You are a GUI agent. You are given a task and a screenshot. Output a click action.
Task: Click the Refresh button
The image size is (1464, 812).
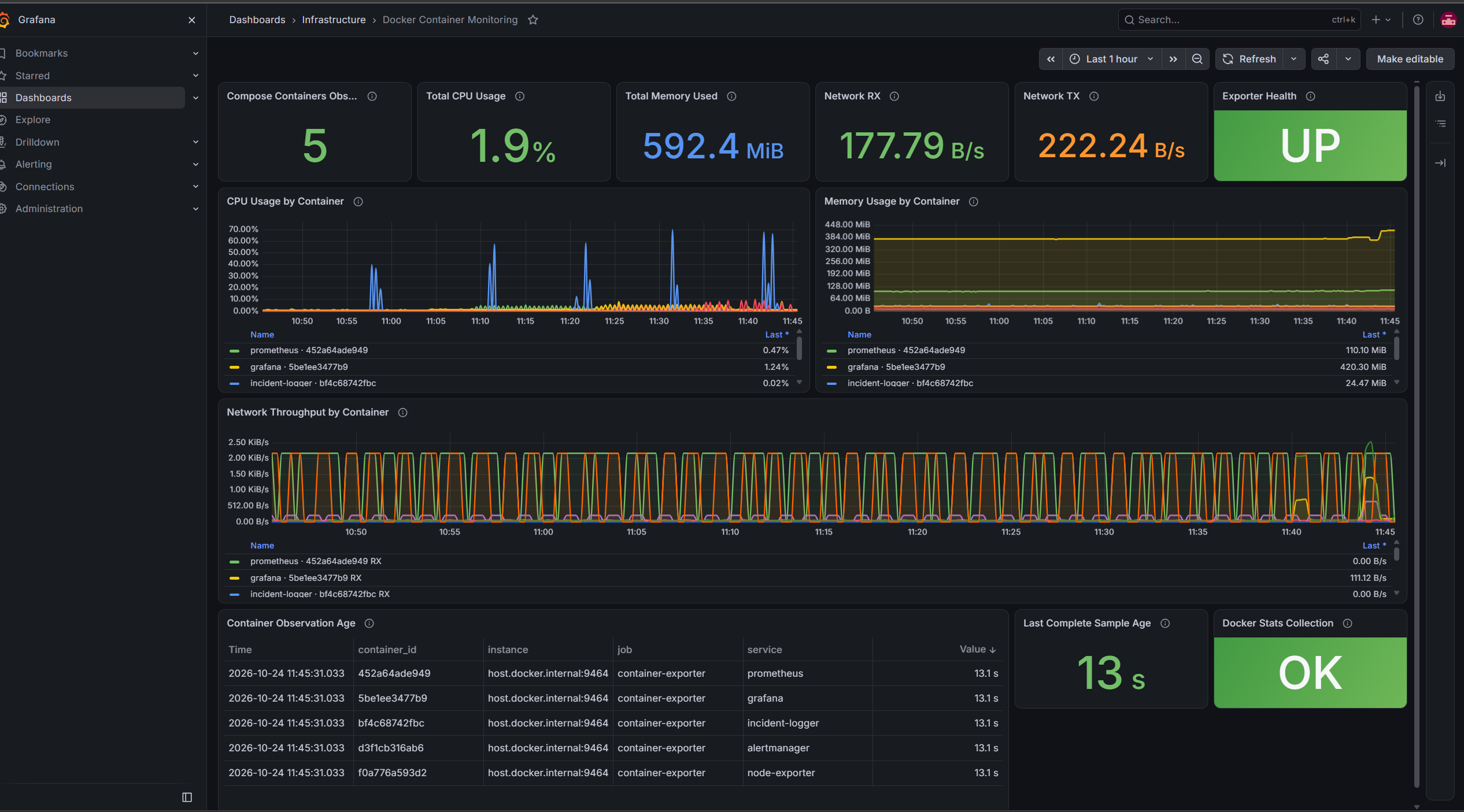tap(1249, 59)
